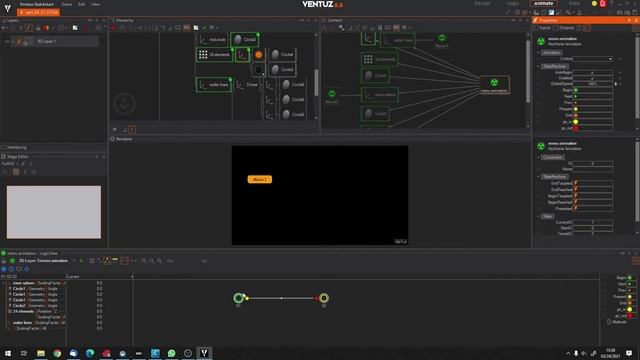Screen dimensions: 640x360
Task: Select the left green state node in timeline
Action: click(238, 298)
